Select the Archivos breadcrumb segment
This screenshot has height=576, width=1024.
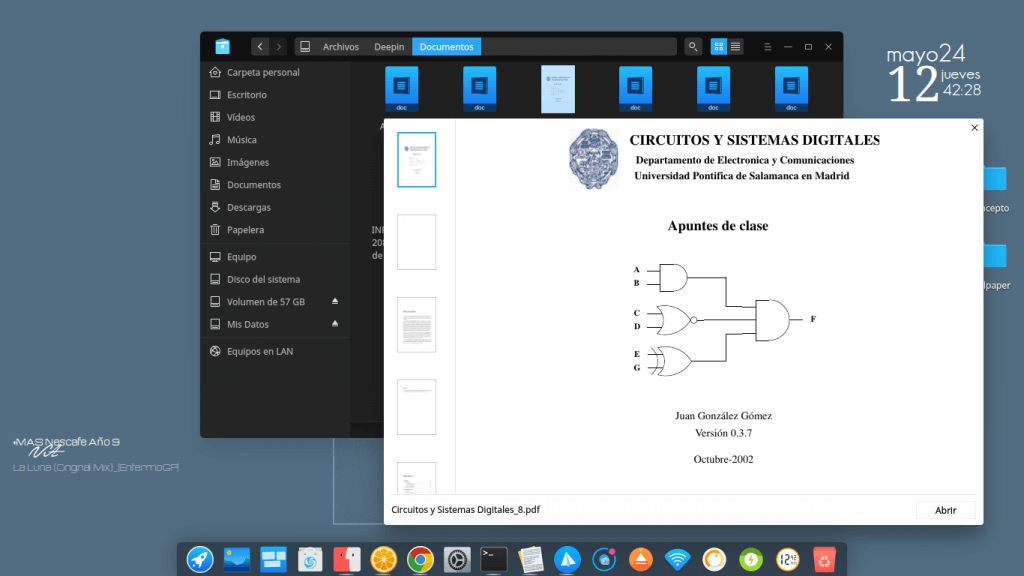(x=340, y=47)
